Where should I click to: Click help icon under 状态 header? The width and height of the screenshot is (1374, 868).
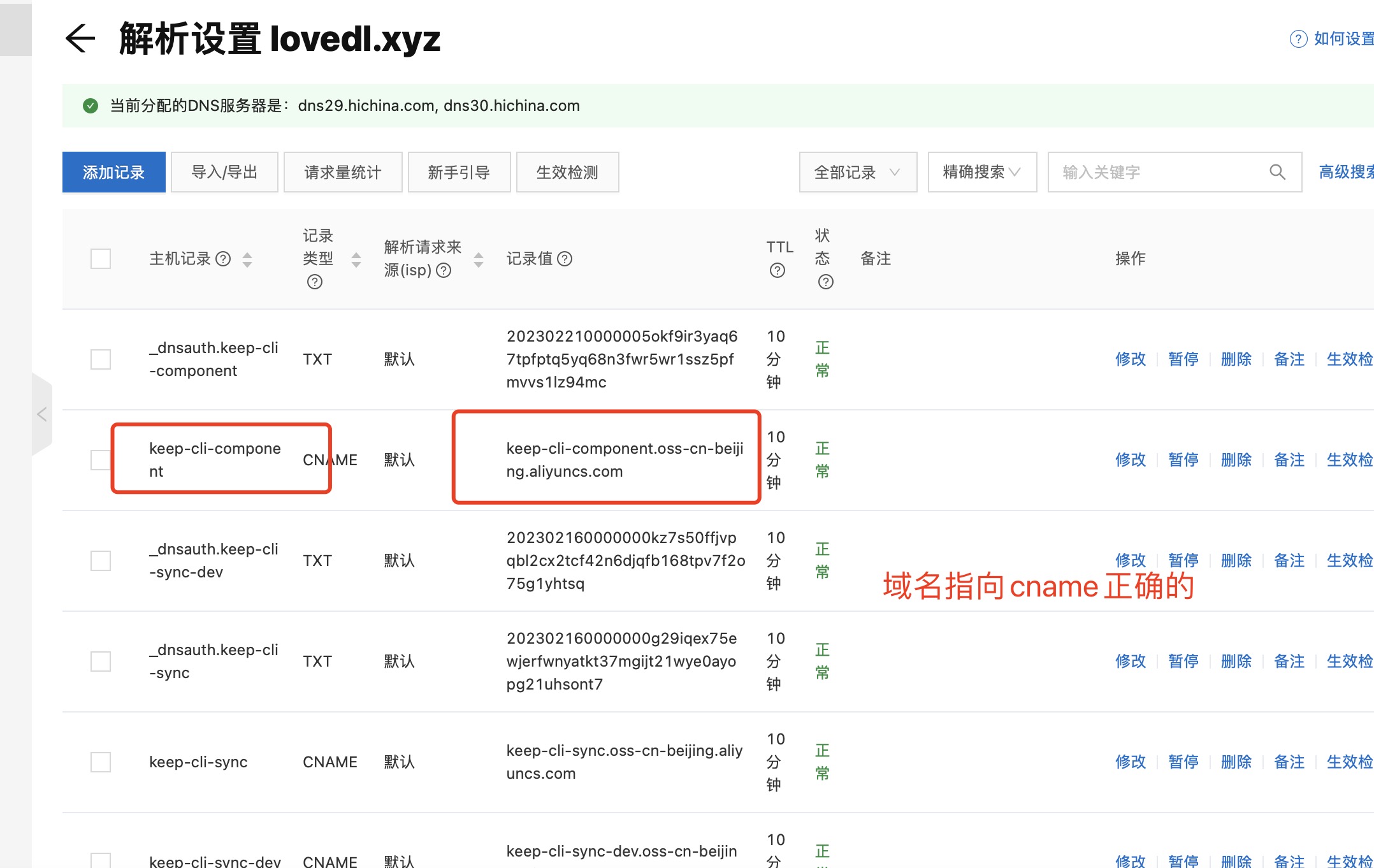click(x=826, y=282)
